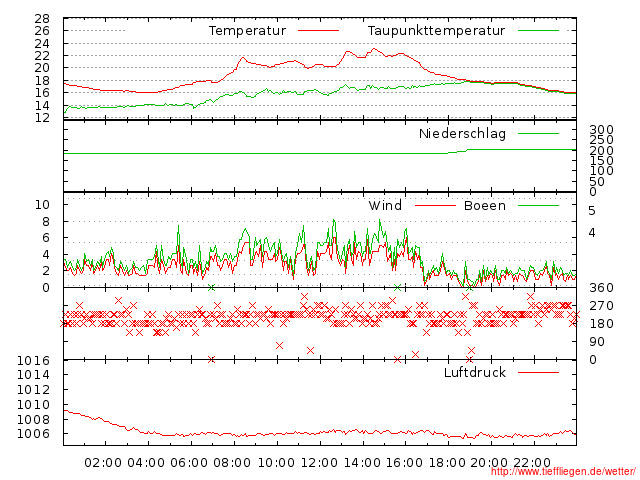Click the 10:00 time axis label
The width and height of the screenshot is (640, 480).
[276, 463]
